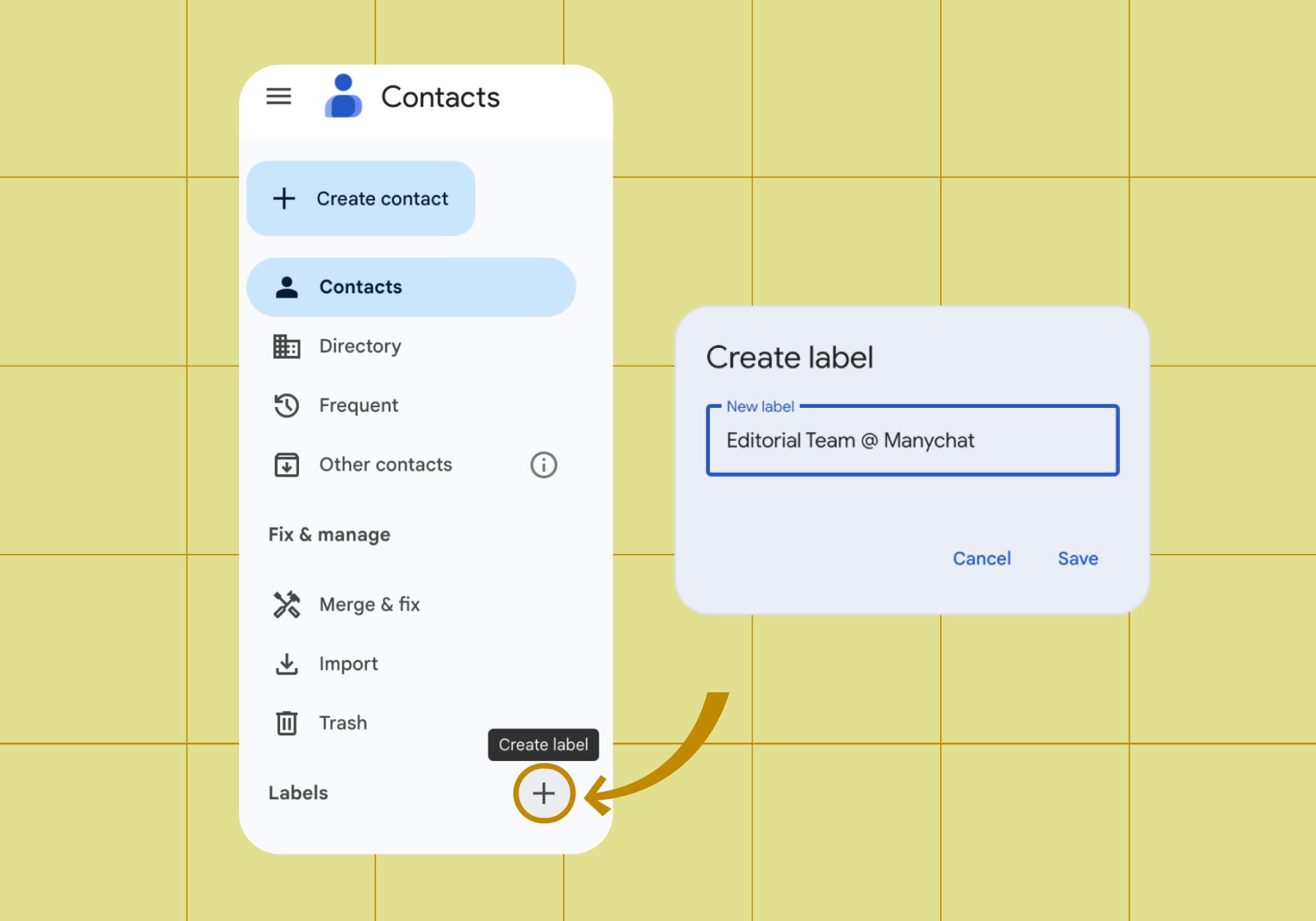Screen dimensions: 1316x921
Task: Click the Google Contacts logo icon
Action: [343, 96]
